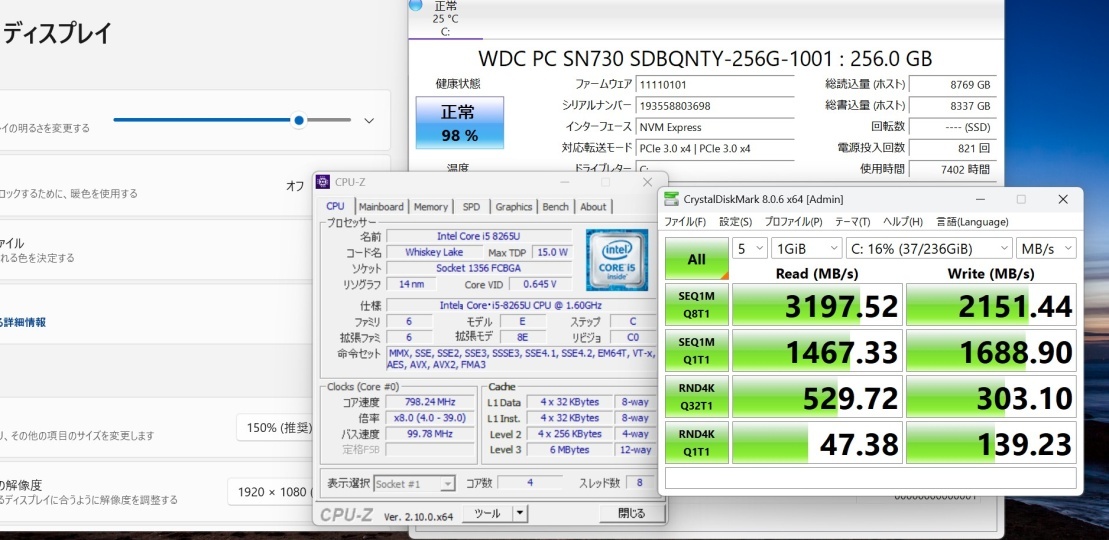Open the プロファイル(P) menu

pyautogui.click(x=794, y=222)
